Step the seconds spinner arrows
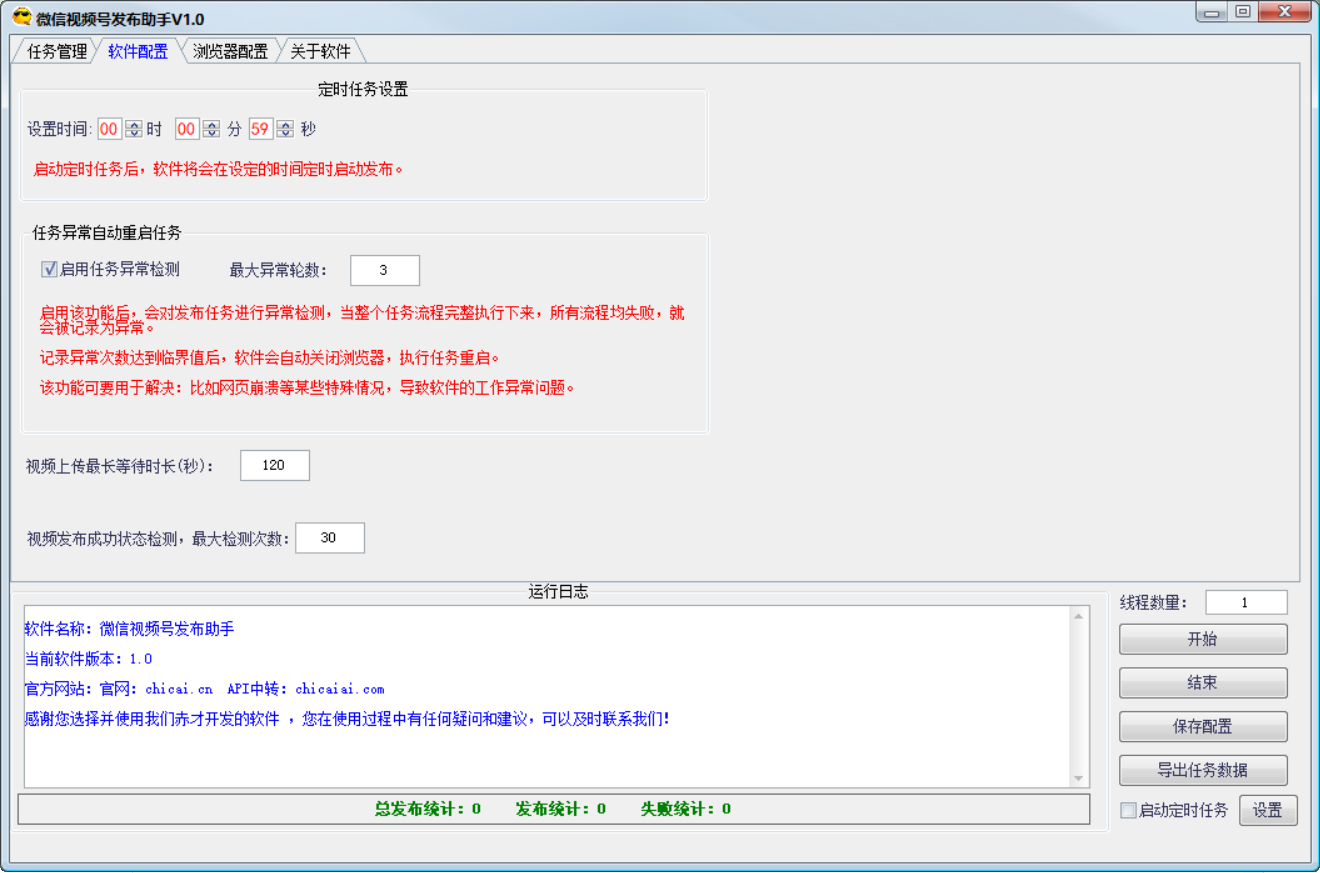The width and height of the screenshot is (1320, 873). point(285,129)
